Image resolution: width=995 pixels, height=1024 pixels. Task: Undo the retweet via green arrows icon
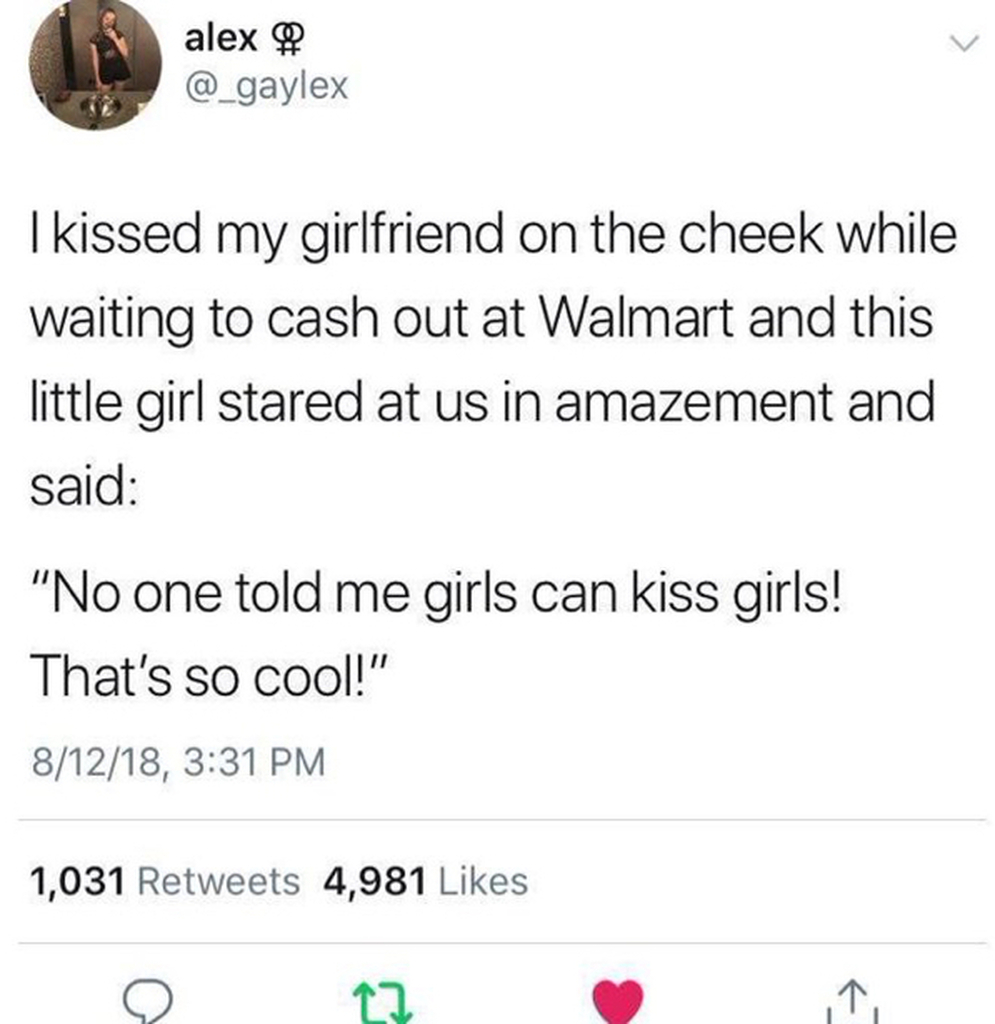coord(383,1002)
